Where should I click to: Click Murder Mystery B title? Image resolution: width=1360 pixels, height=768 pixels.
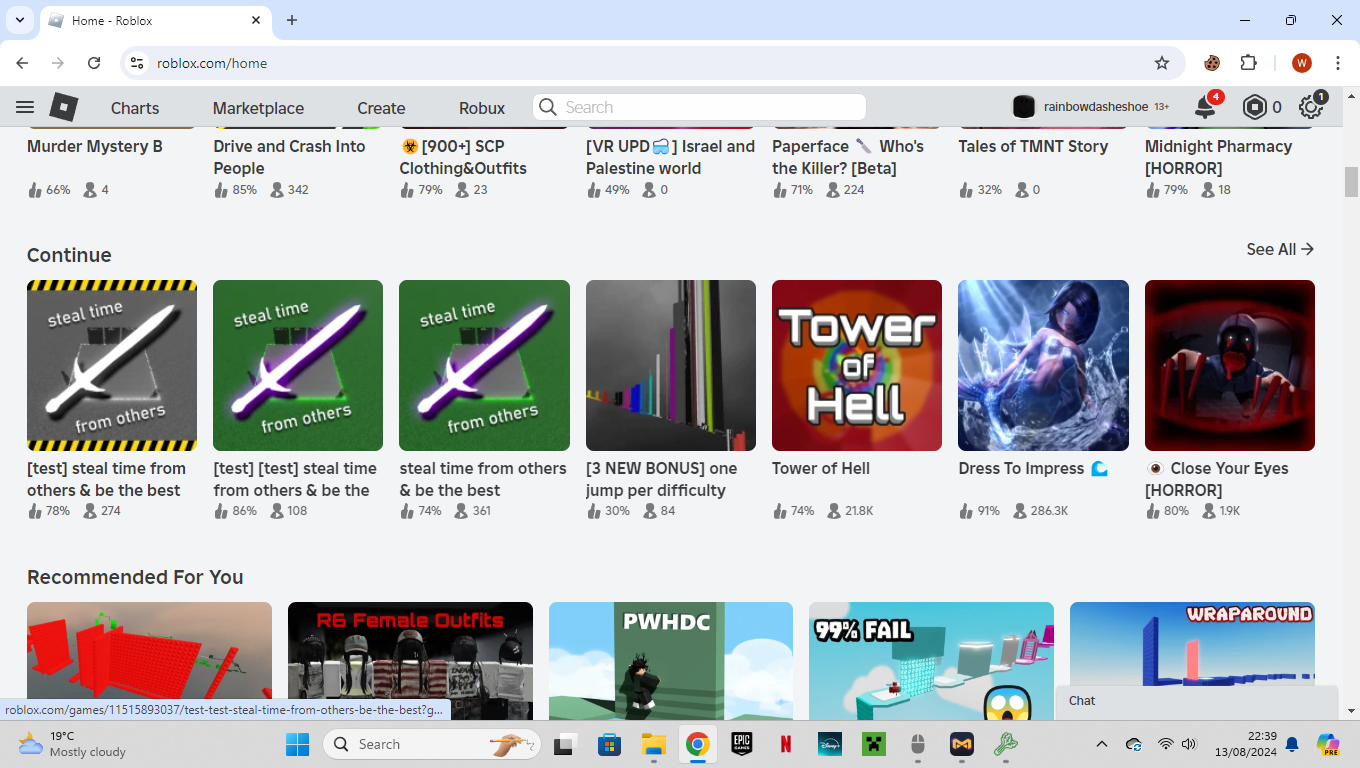point(95,146)
